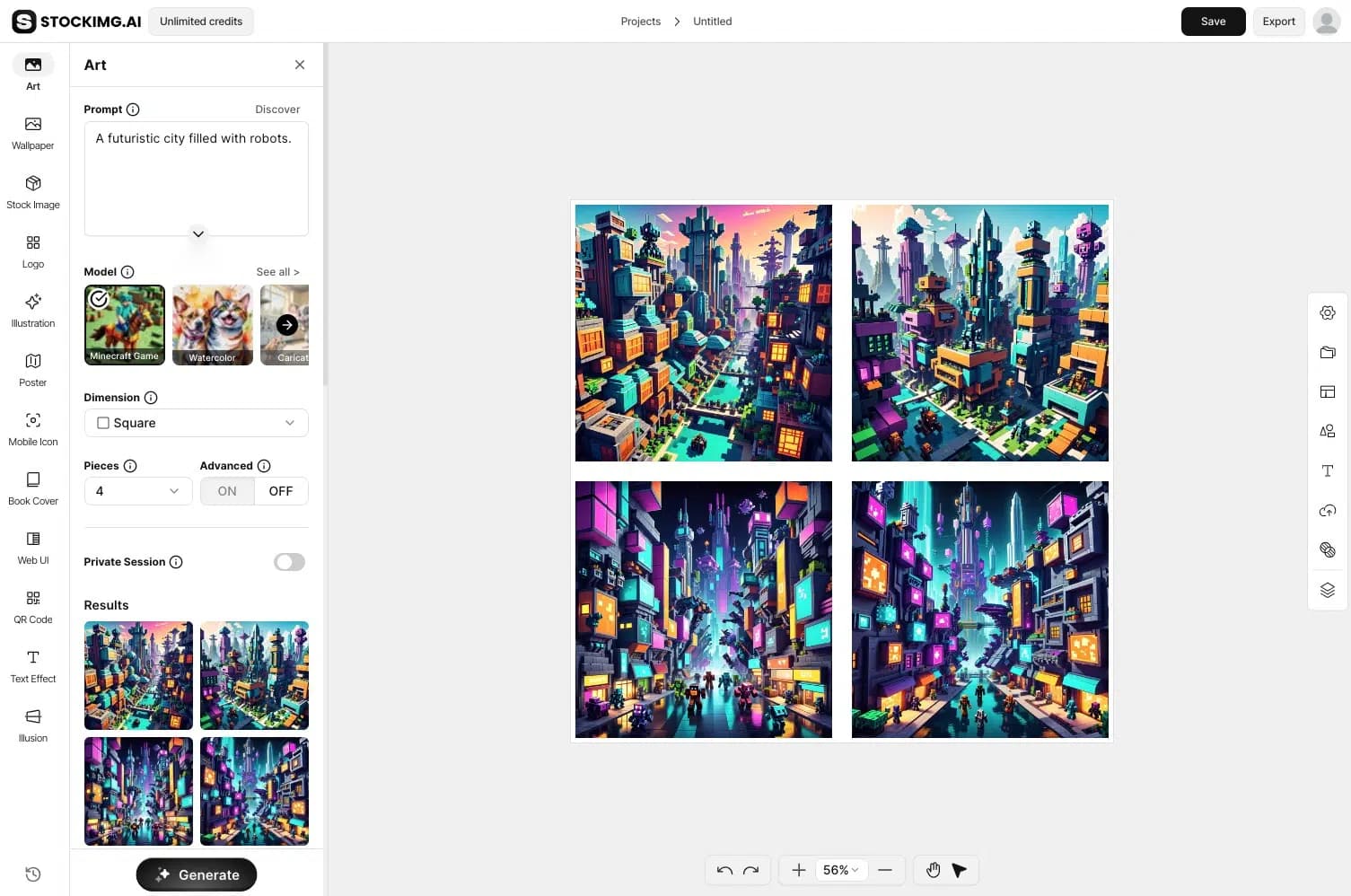Image resolution: width=1351 pixels, height=896 pixels.
Task: Open the Logo generator
Action: 32,251
